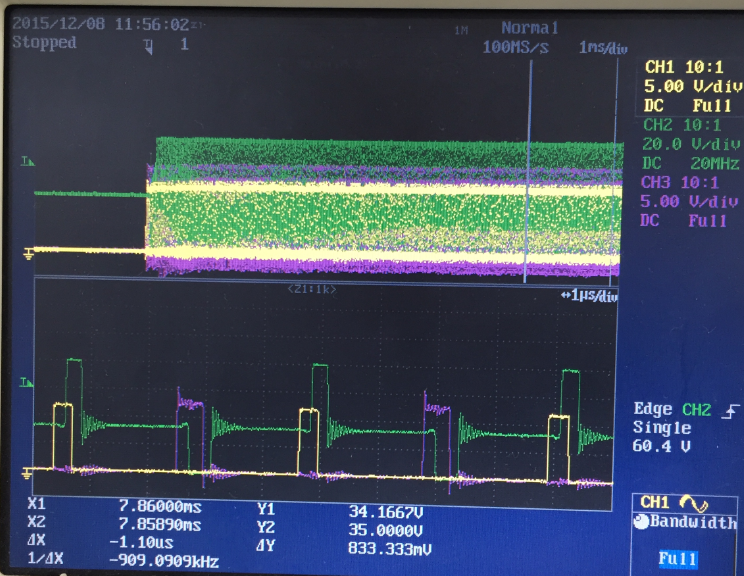Viewport: 744px width, 576px height.
Task: Click the 'Edge' trigger type label
Action: click(x=653, y=409)
